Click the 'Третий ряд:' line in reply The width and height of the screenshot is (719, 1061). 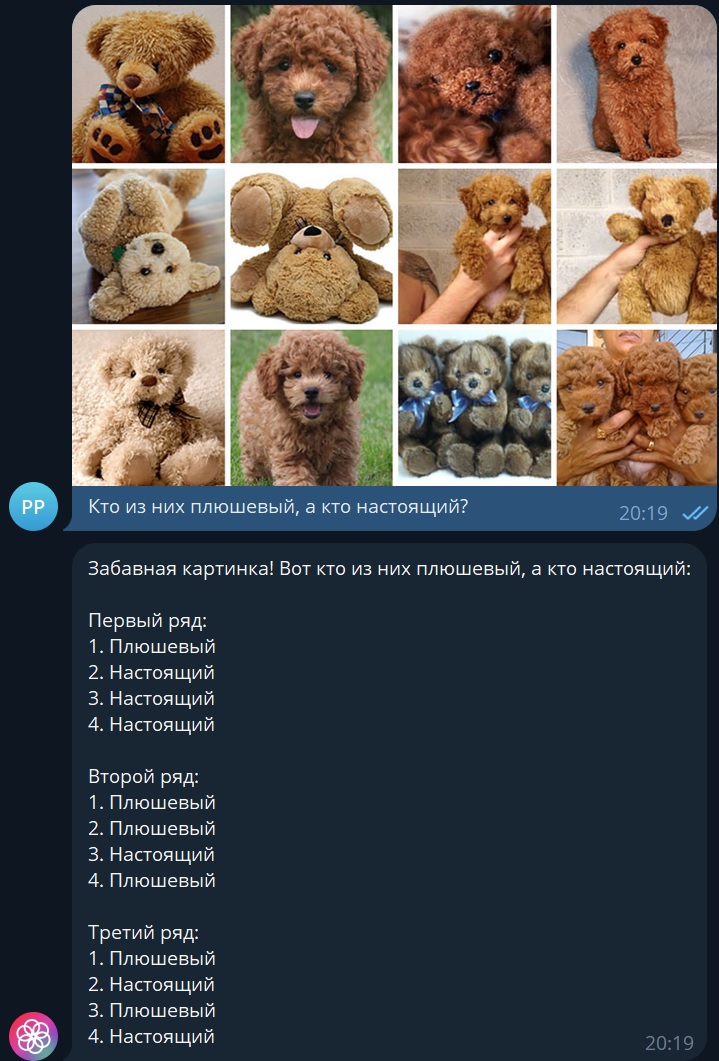pyautogui.click(x=143, y=933)
